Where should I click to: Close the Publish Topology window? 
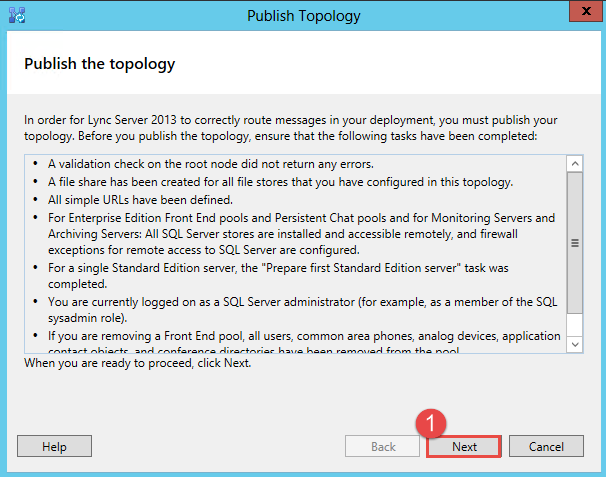(x=586, y=11)
